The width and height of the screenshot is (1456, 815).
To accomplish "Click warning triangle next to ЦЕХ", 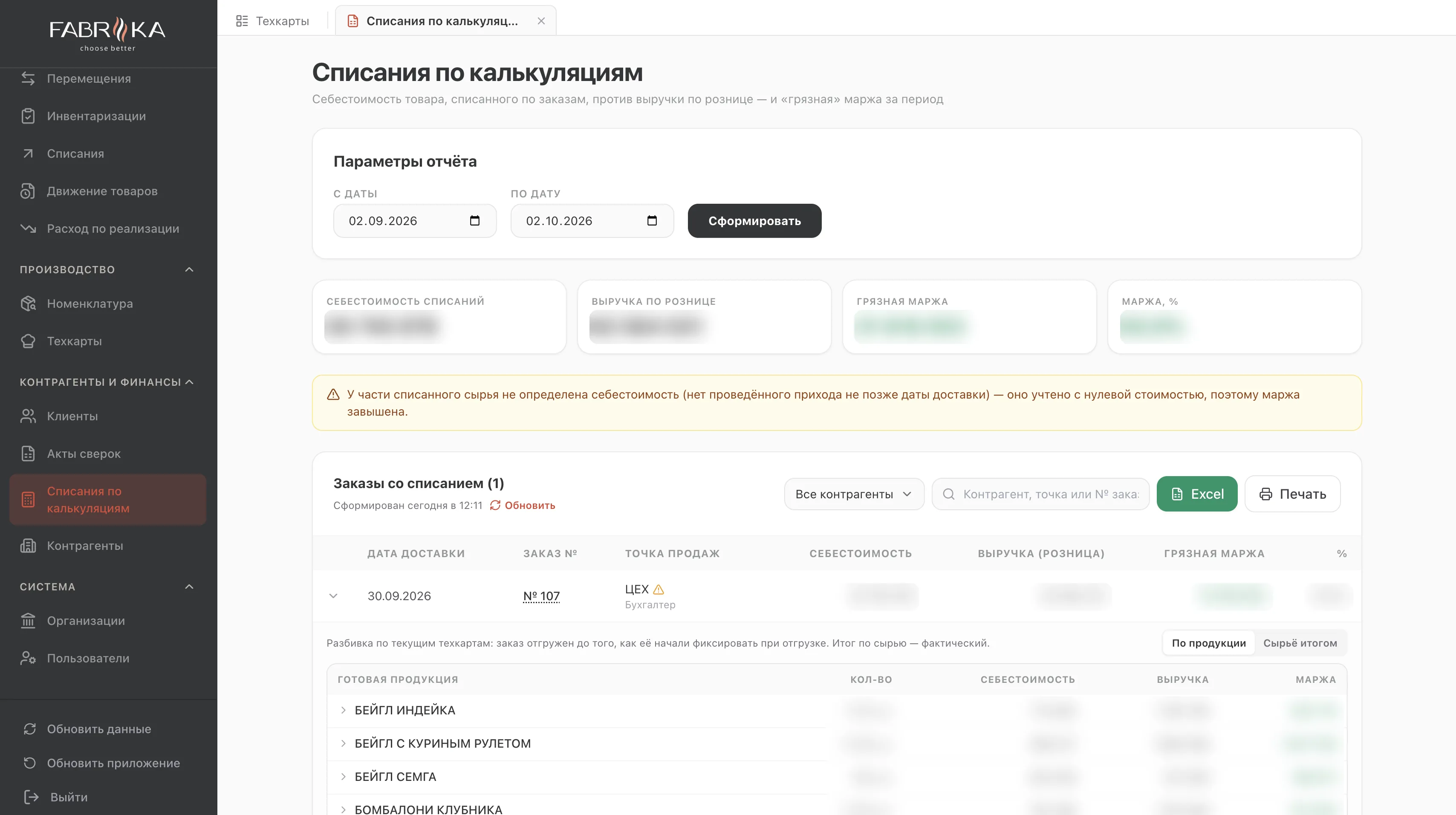I will tap(659, 590).
